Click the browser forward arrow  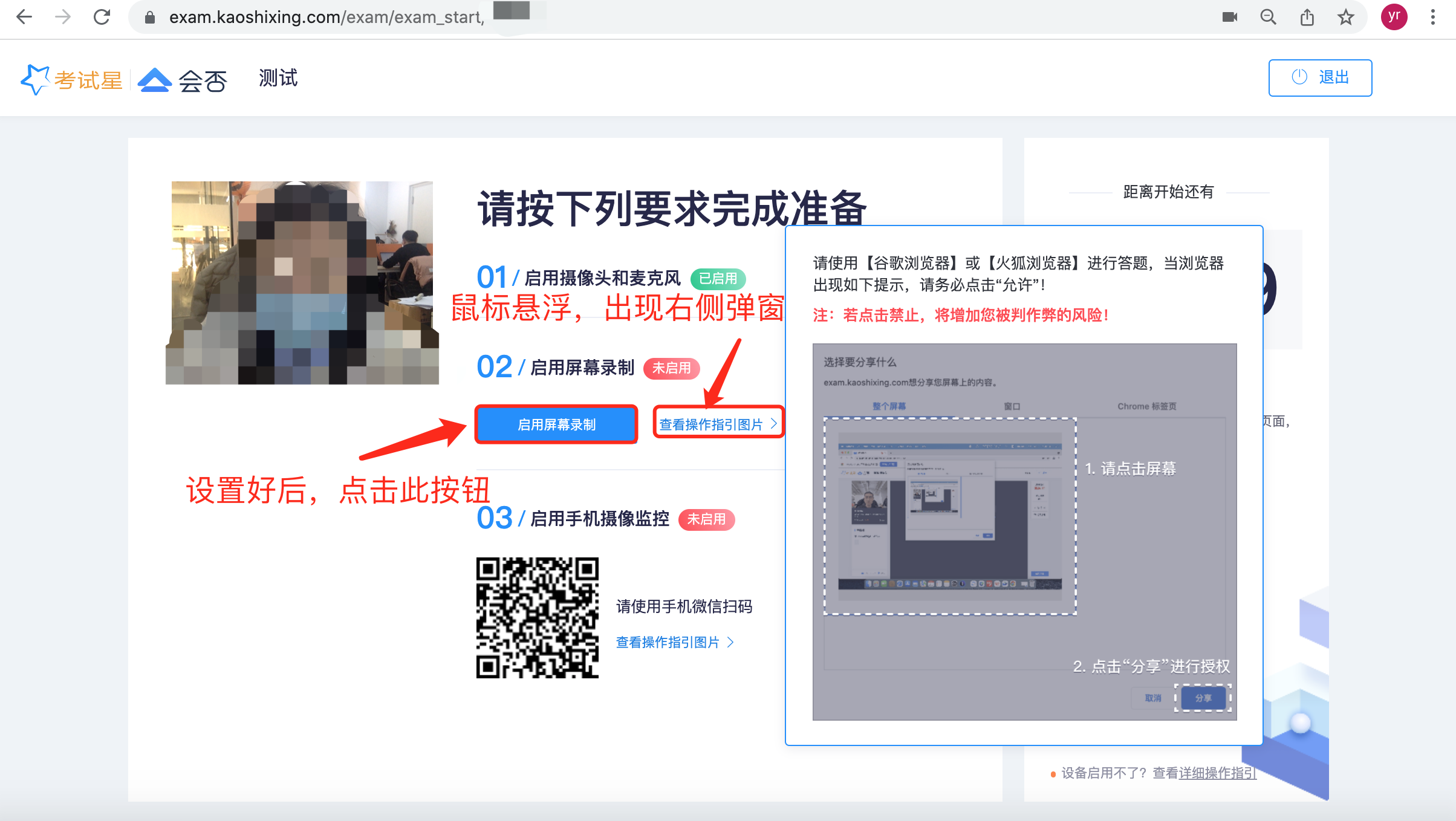click(63, 17)
